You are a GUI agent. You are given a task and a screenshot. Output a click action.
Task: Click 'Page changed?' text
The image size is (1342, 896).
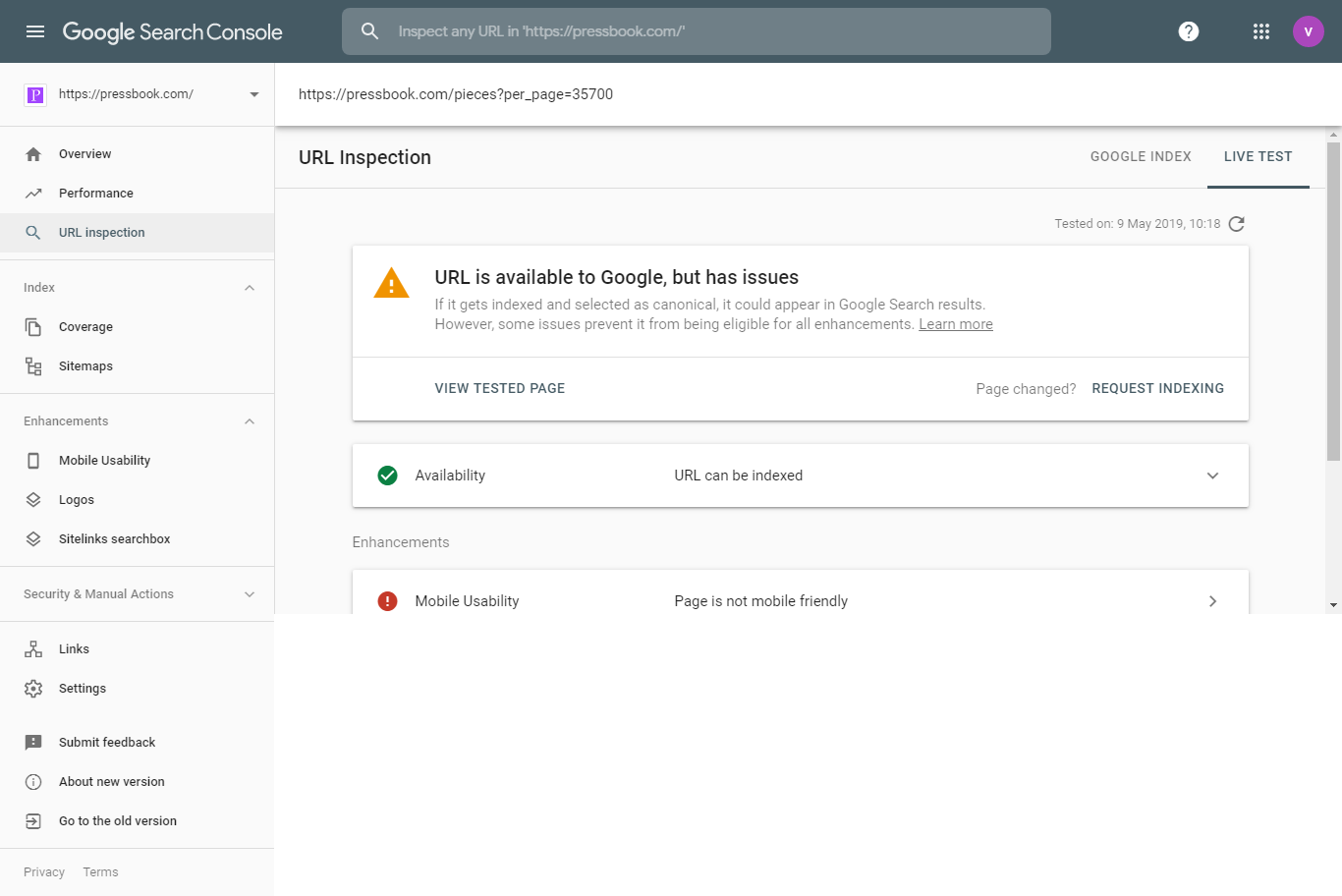pos(1026,389)
